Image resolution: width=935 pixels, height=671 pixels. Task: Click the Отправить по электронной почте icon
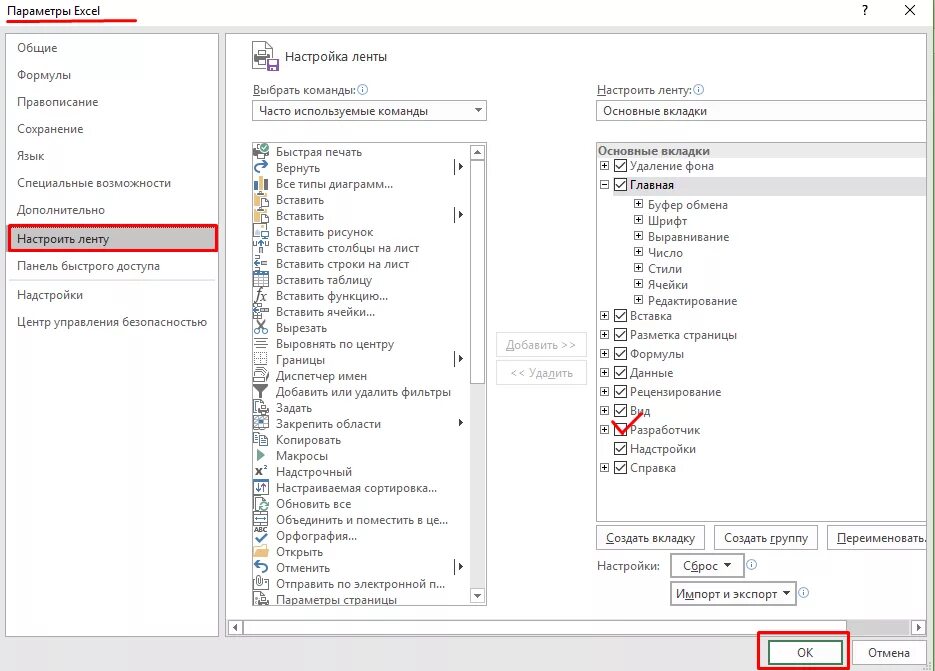[x=261, y=583]
